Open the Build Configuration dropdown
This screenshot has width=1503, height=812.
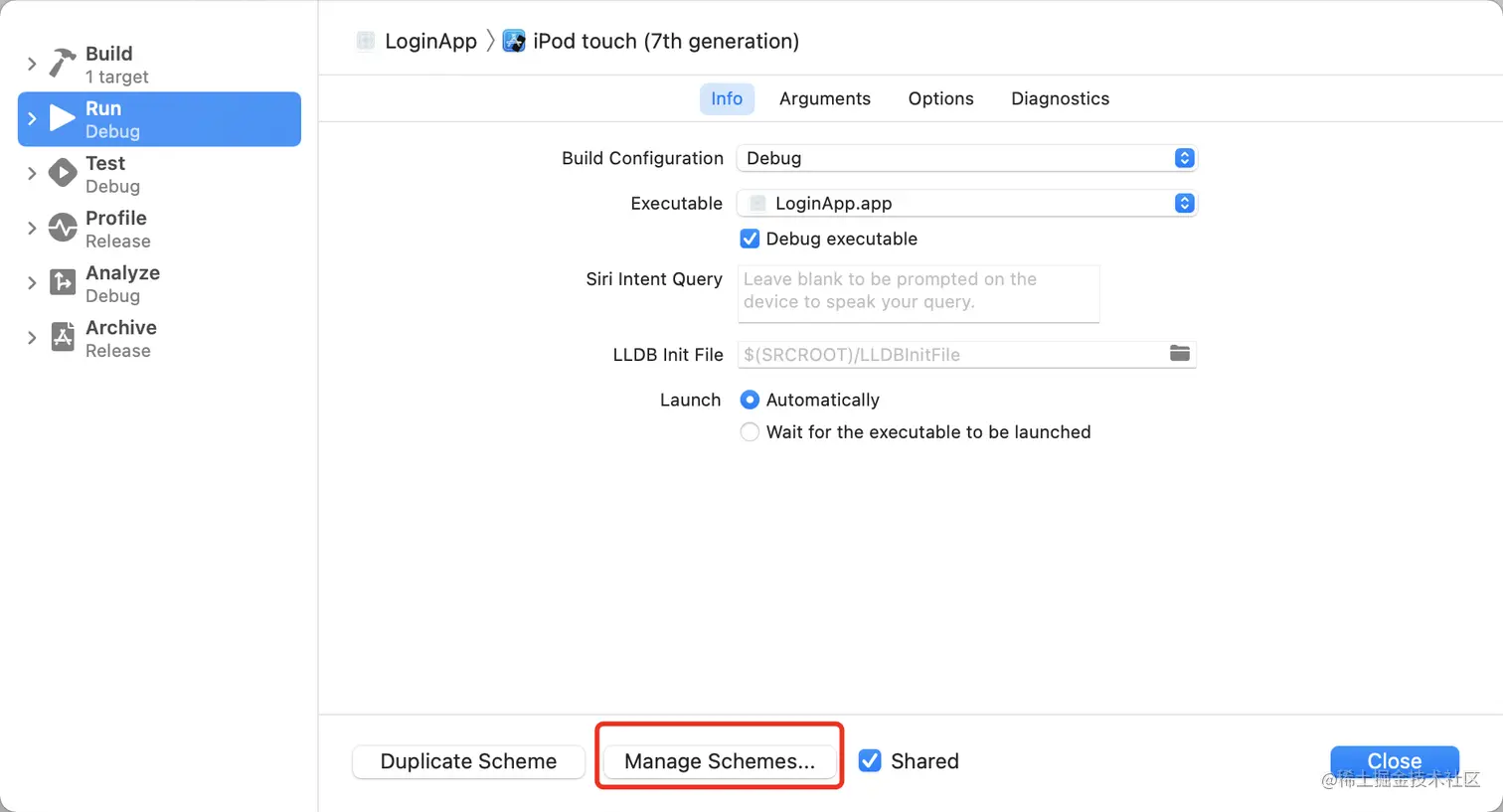pyautogui.click(x=966, y=158)
